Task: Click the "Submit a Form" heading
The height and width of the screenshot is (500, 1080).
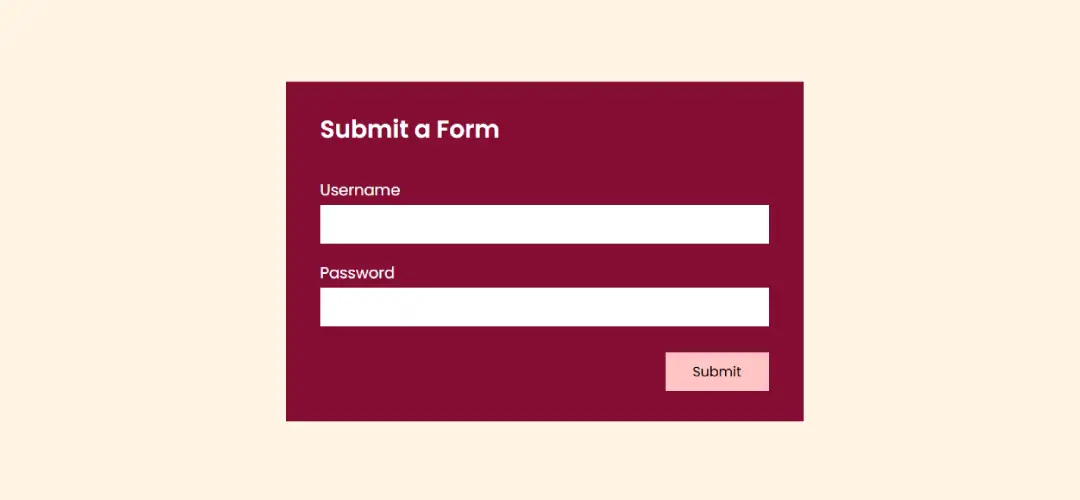Action: 409,129
